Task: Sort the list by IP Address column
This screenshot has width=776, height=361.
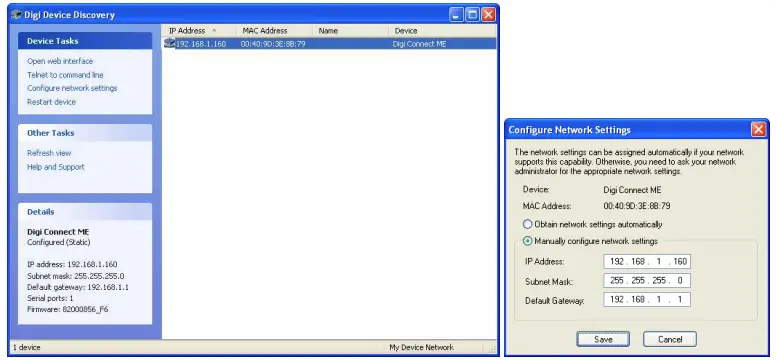Action: click(199, 31)
